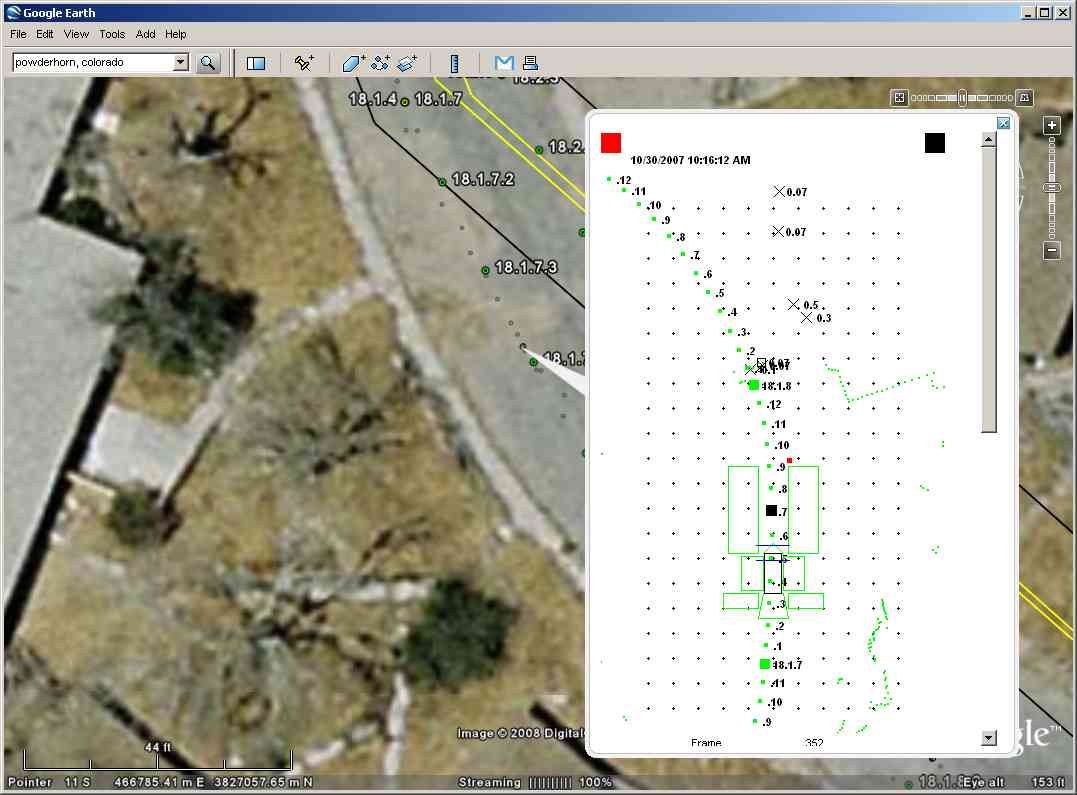Open the File menu

(x=18, y=34)
